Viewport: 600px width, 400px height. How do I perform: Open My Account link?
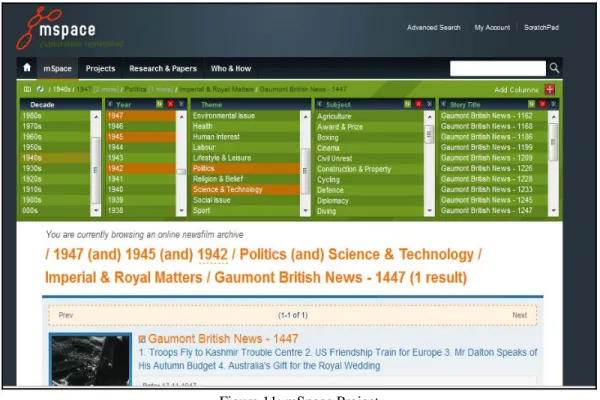click(492, 28)
